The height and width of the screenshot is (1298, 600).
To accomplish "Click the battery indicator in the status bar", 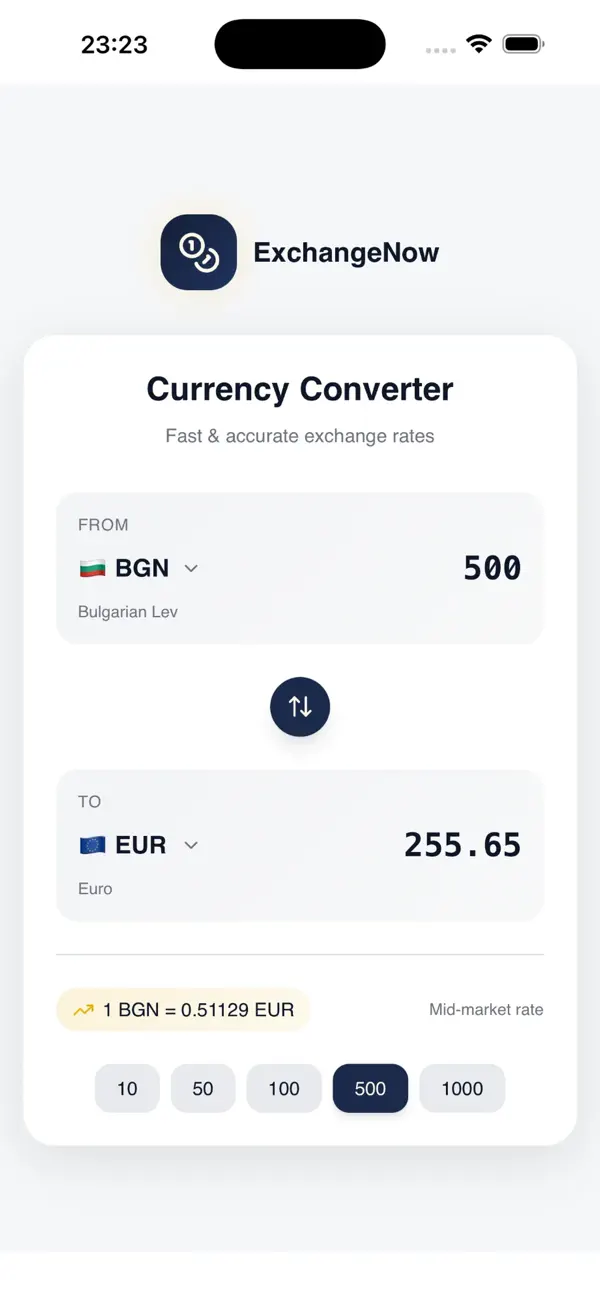I will pos(522,43).
